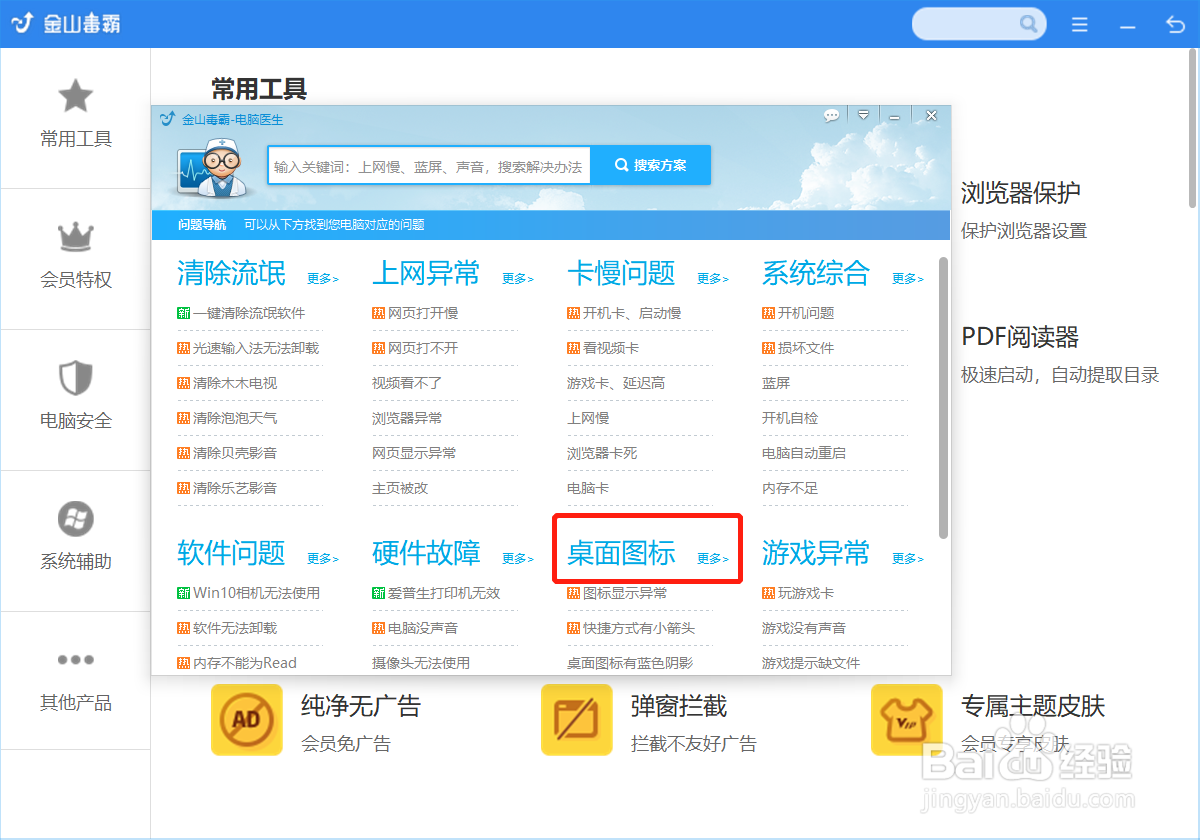Image resolution: width=1200 pixels, height=840 pixels.
Task: Expand 更多 next to 软件问题
Action: click(323, 559)
